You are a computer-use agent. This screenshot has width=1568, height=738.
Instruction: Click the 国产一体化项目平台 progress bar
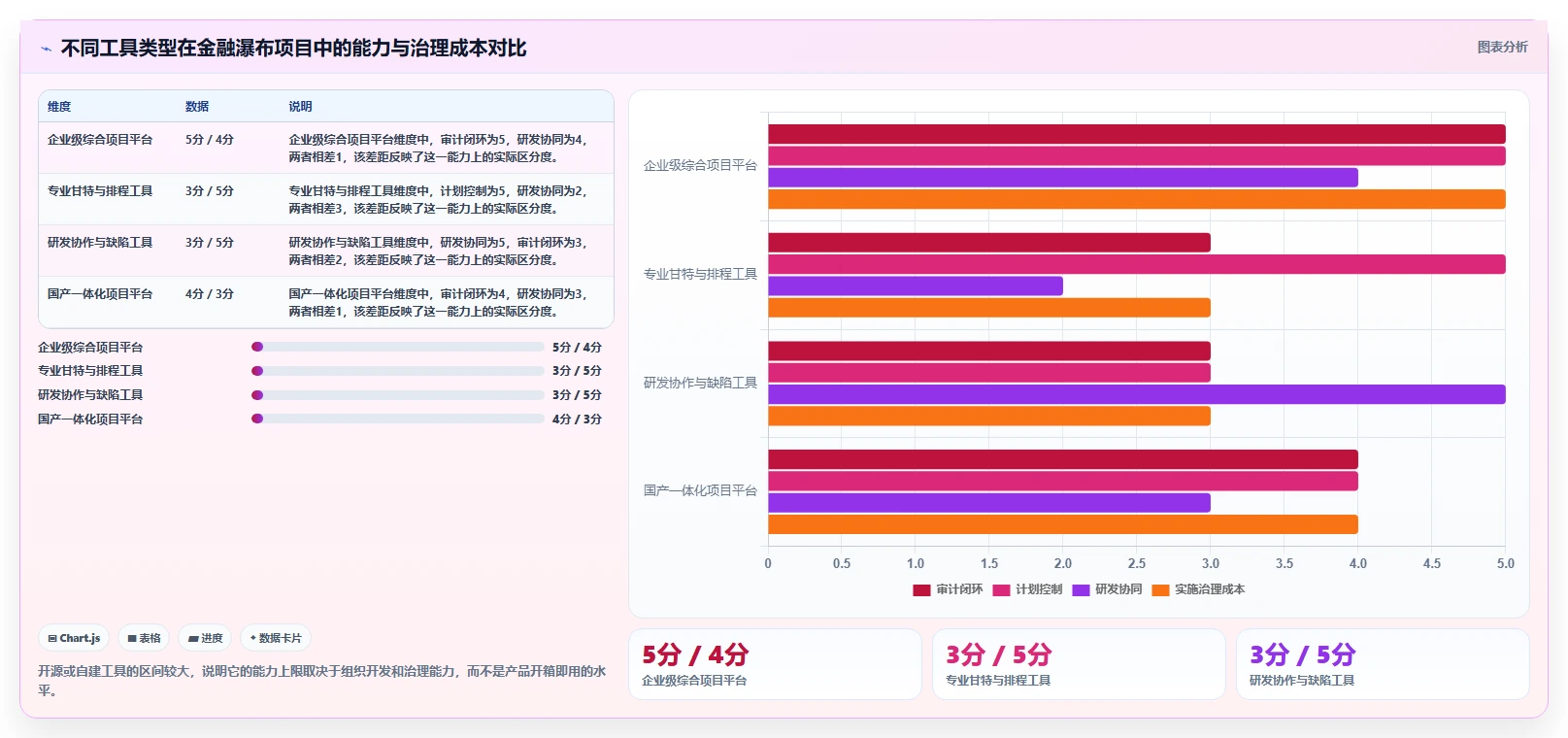pos(398,419)
